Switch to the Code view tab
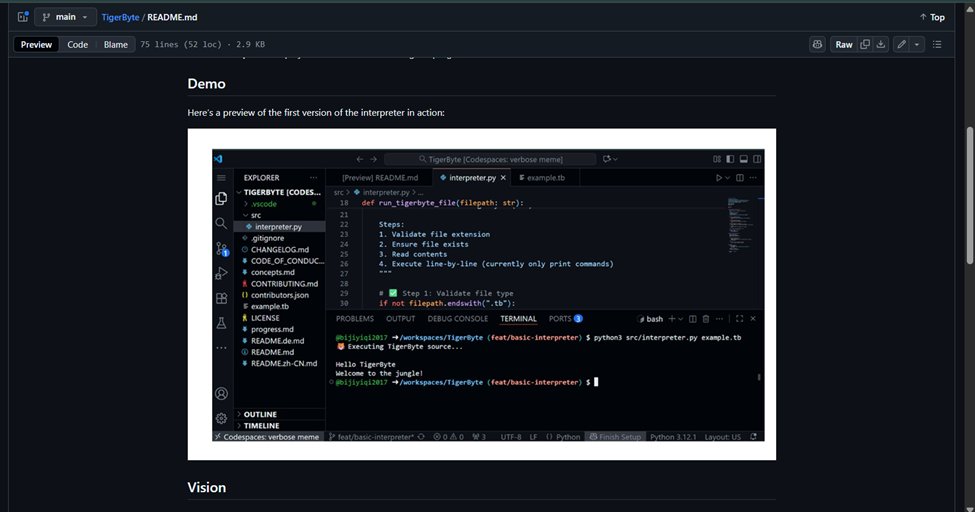 click(78, 44)
